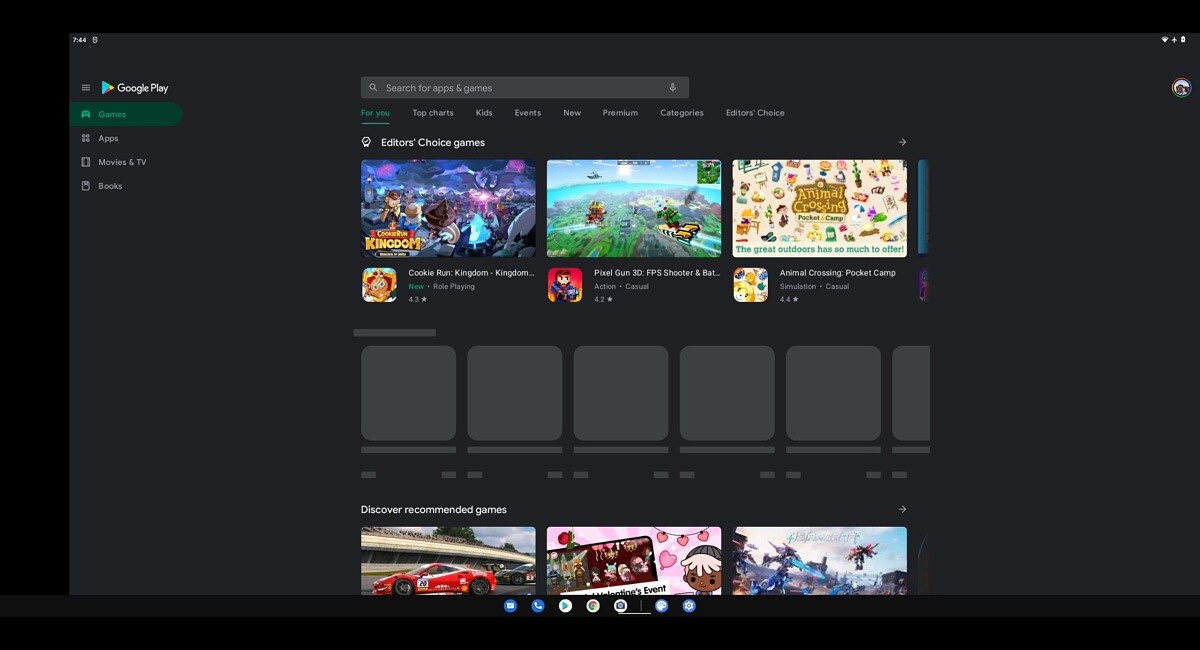
Task: Open the Premium tab
Action: (x=620, y=112)
